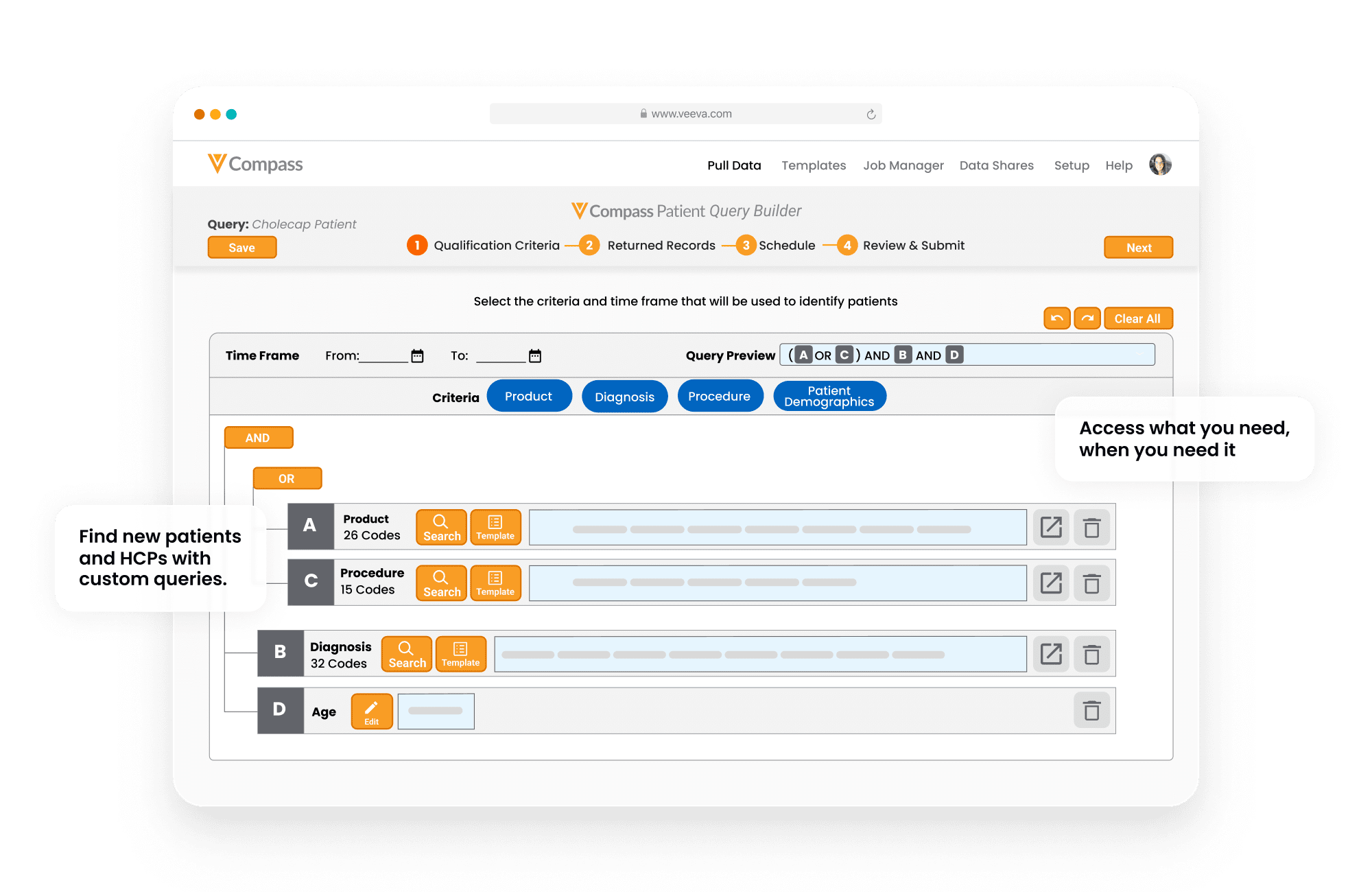Screen dimensions: 1372x892
Task: Click the Procedure row C codes field
Action: [x=778, y=583]
